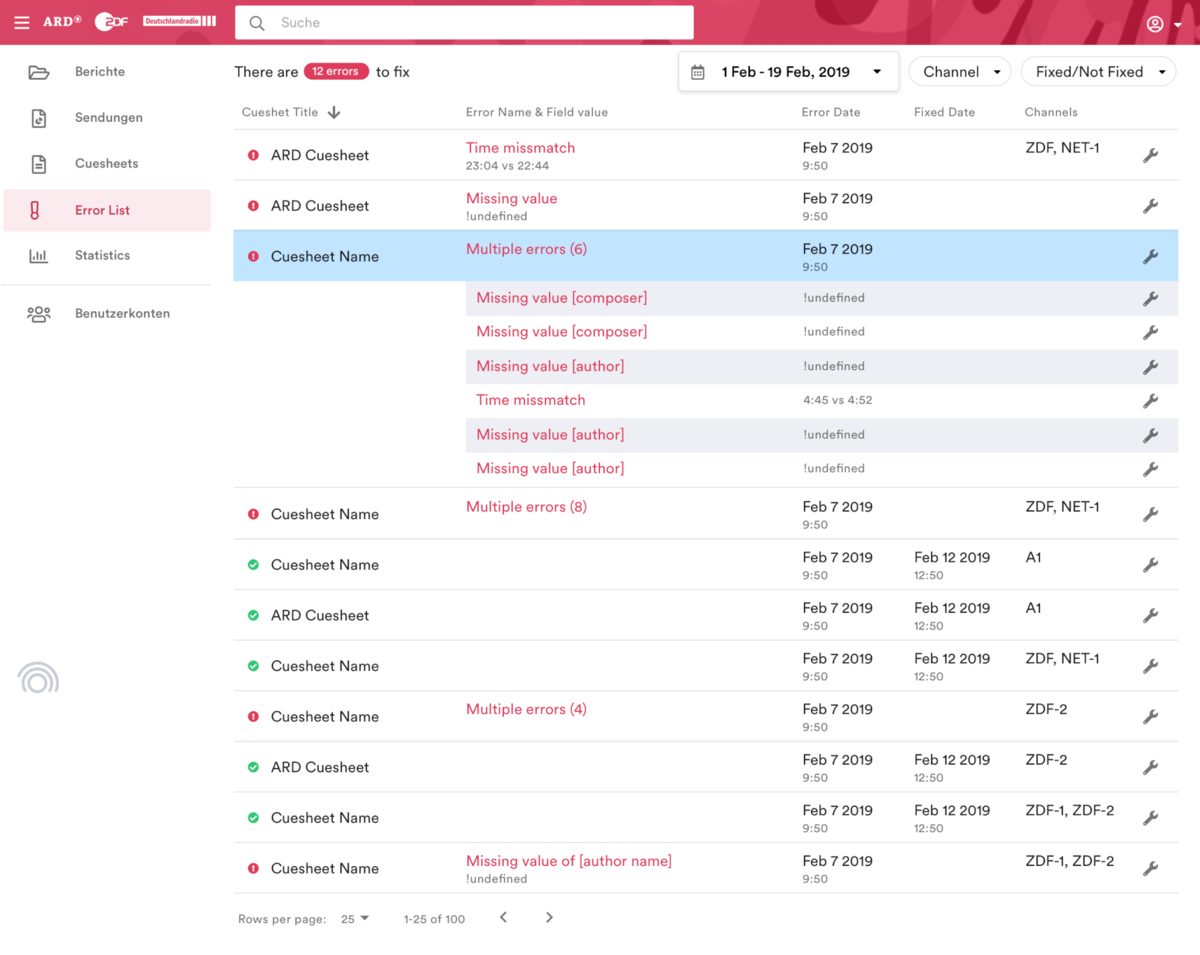
Task: Click the calendar icon in the date filter
Action: pyautogui.click(x=697, y=71)
